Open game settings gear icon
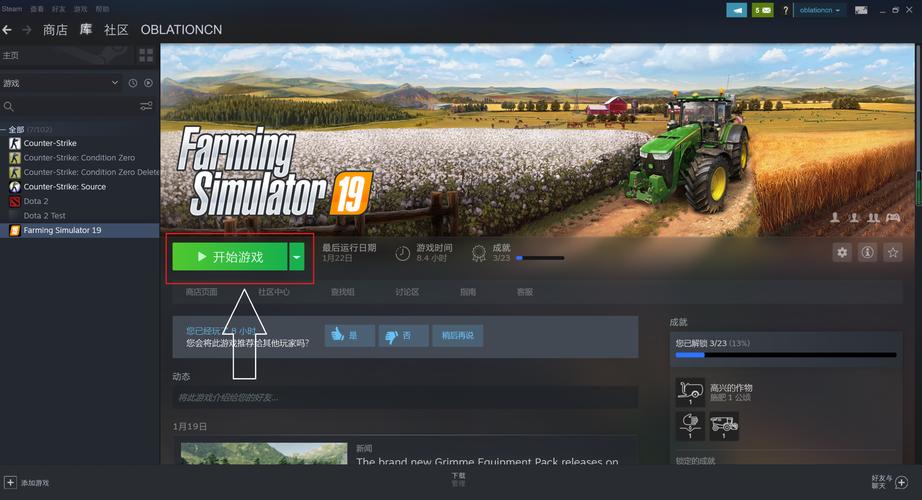922x500 pixels. pos(842,252)
